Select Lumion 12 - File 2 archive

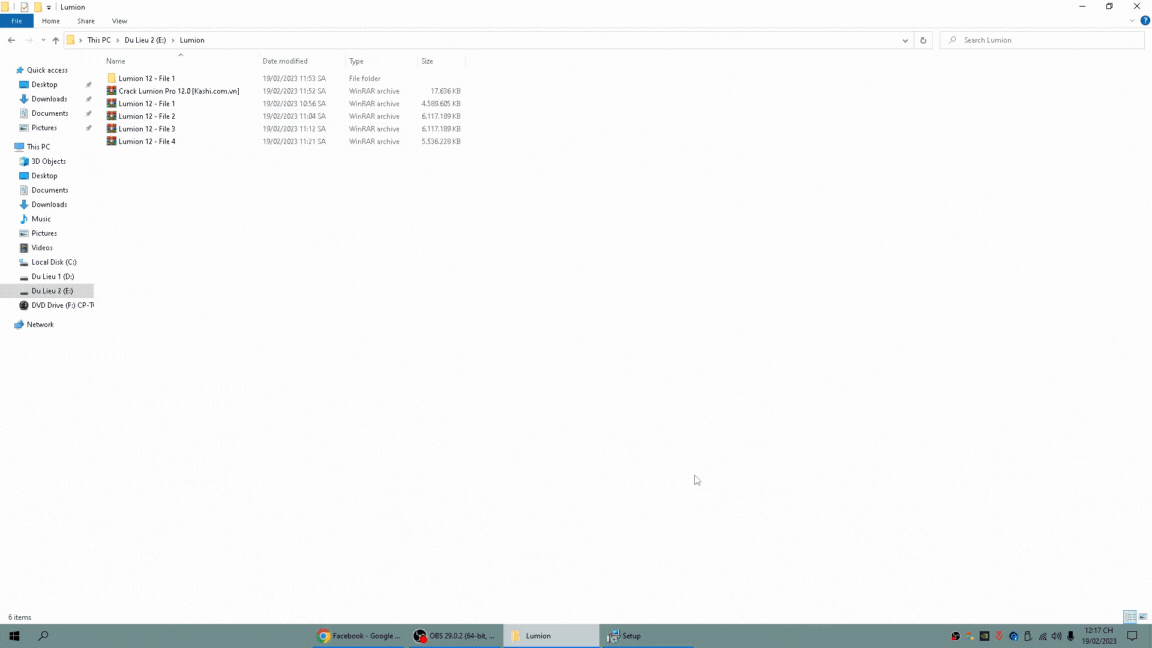[x=146, y=116]
